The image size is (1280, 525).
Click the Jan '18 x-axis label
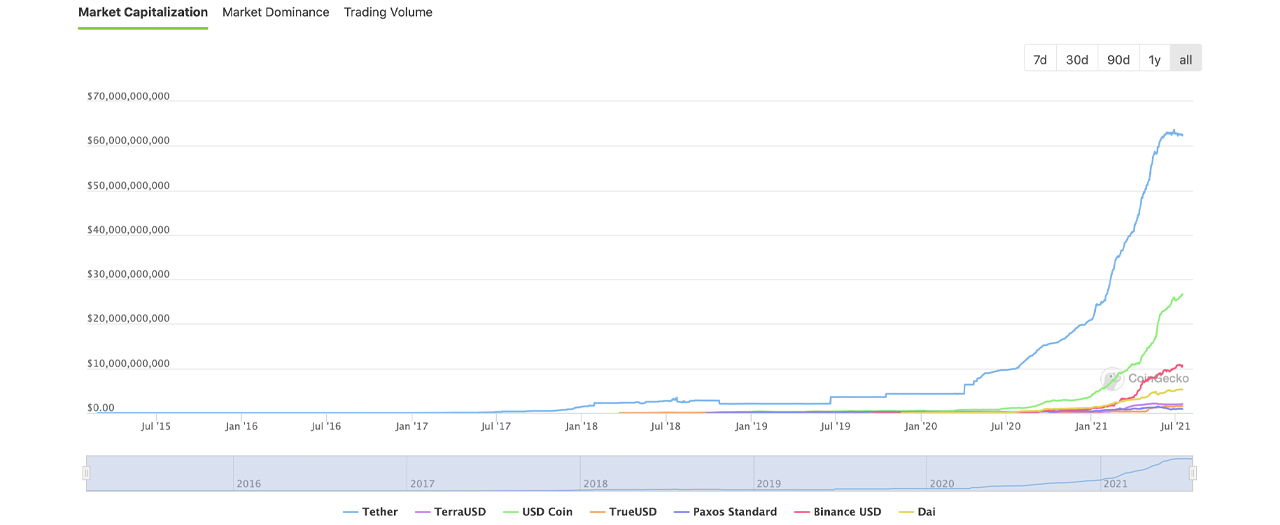(582, 426)
